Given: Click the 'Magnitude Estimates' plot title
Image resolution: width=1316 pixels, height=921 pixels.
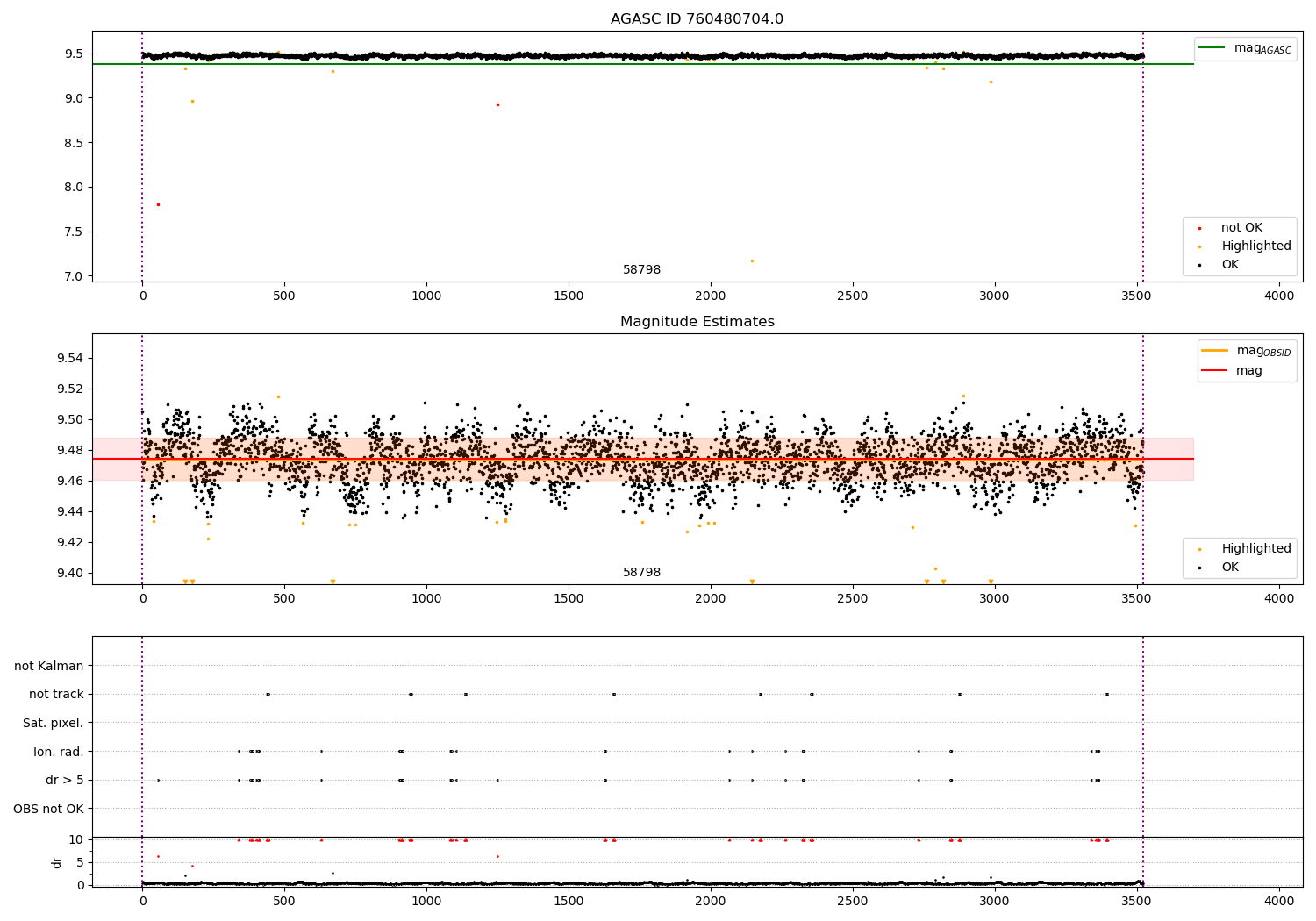Looking at the screenshot, I should click(697, 322).
